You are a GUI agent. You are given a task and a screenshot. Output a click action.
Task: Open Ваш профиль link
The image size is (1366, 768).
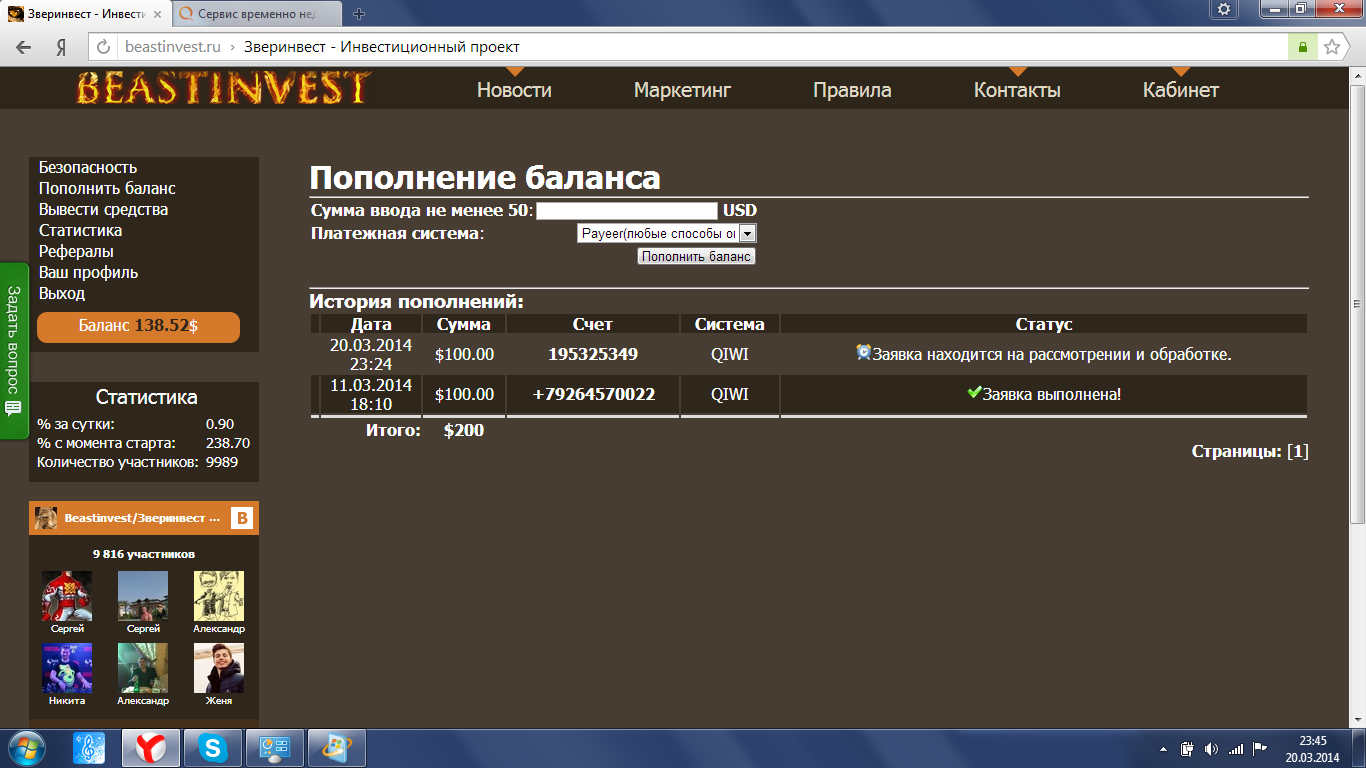tap(88, 273)
